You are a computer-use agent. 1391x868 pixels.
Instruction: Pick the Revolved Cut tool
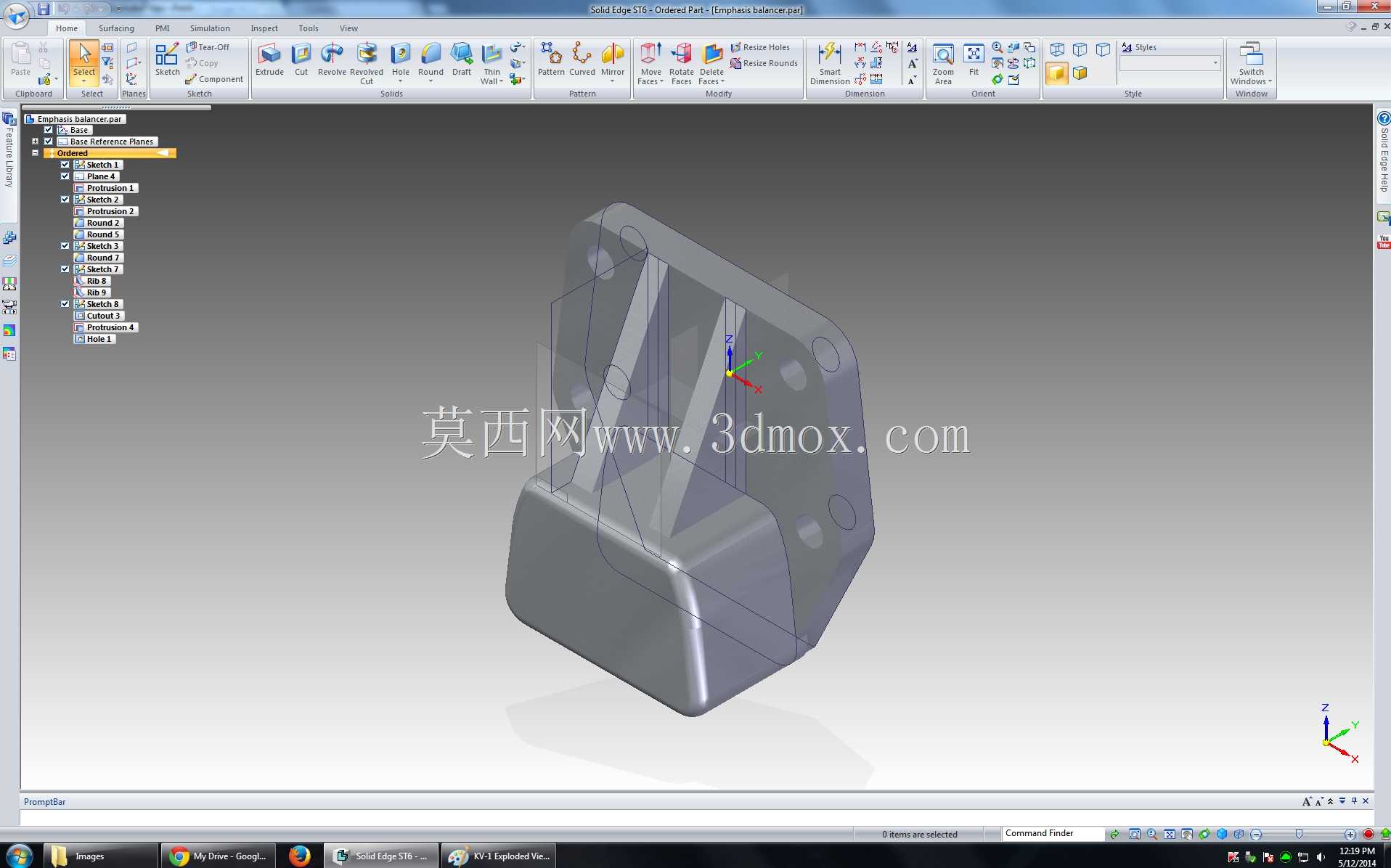367,63
